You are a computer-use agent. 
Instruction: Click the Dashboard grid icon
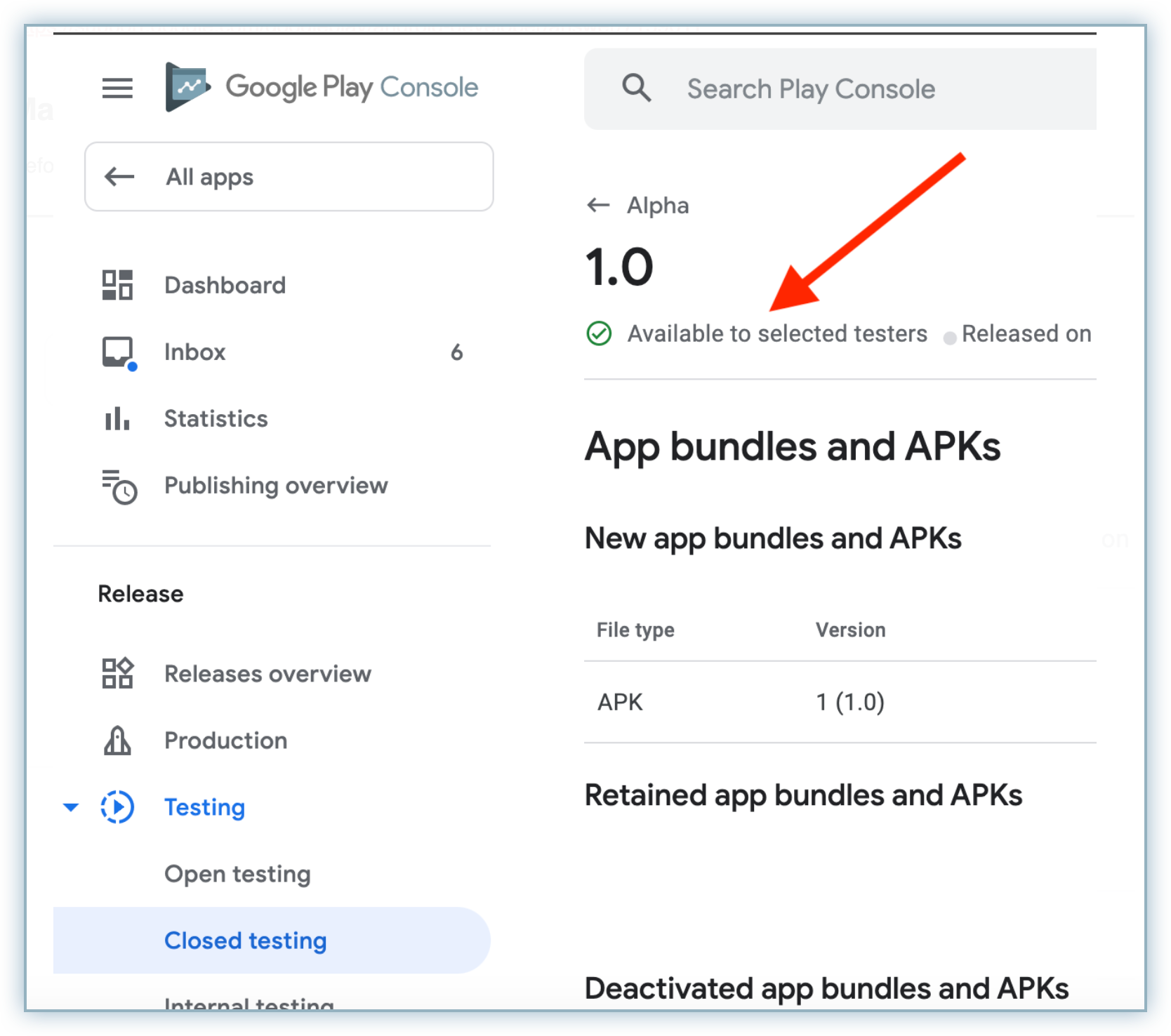coord(117,285)
